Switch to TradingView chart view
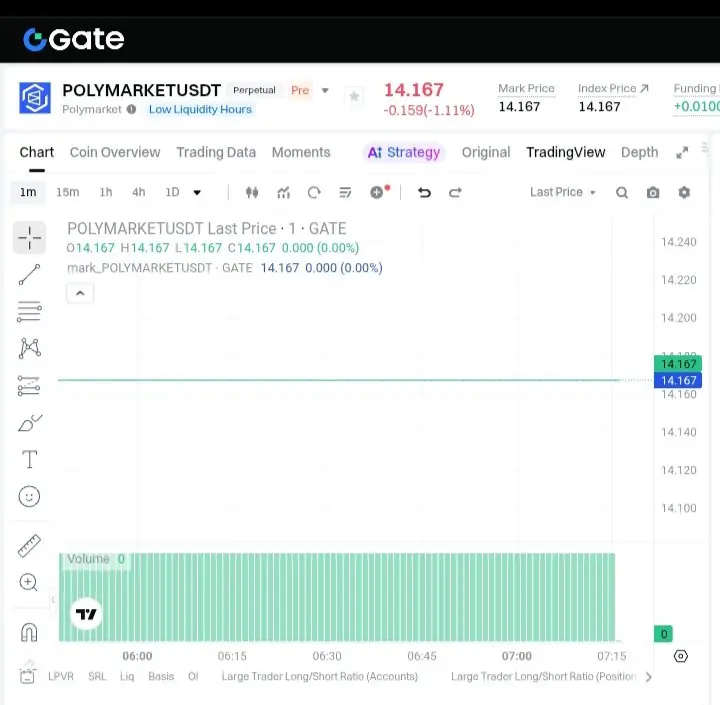The height and width of the screenshot is (705, 720). pyautogui.click(x=566, y=152)
